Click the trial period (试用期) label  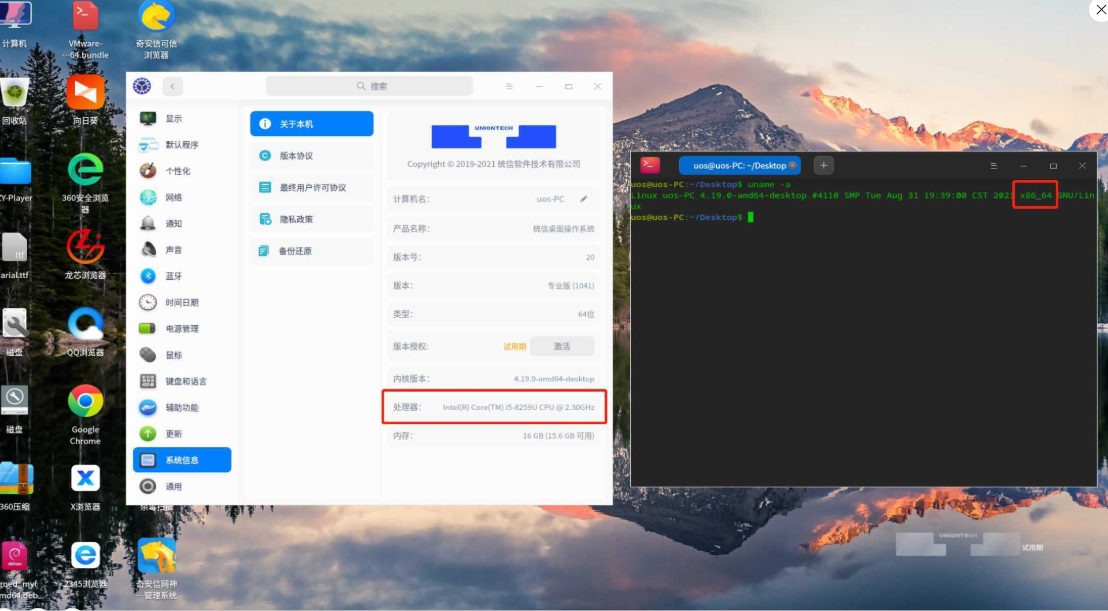pyautogui.click(x=514, y=347)
